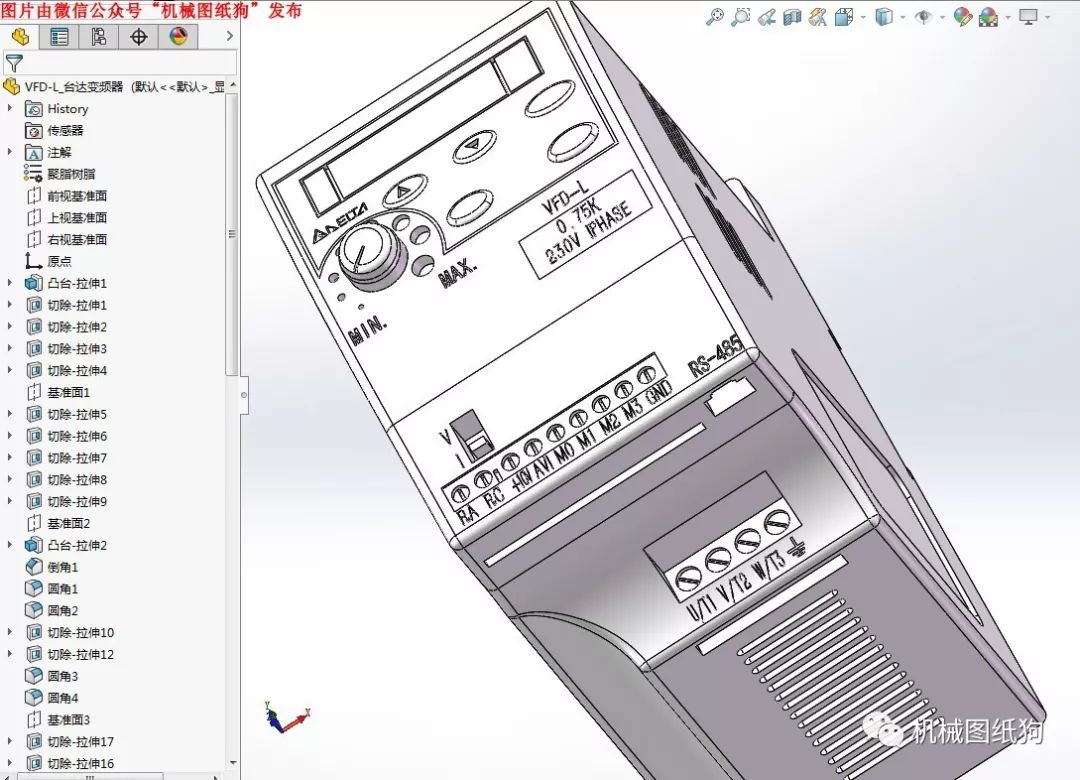Open the Apply Scene dropdown arrow
Image resolution: width=1080 pixels, height=780 pixels.
click(1008, 17)
